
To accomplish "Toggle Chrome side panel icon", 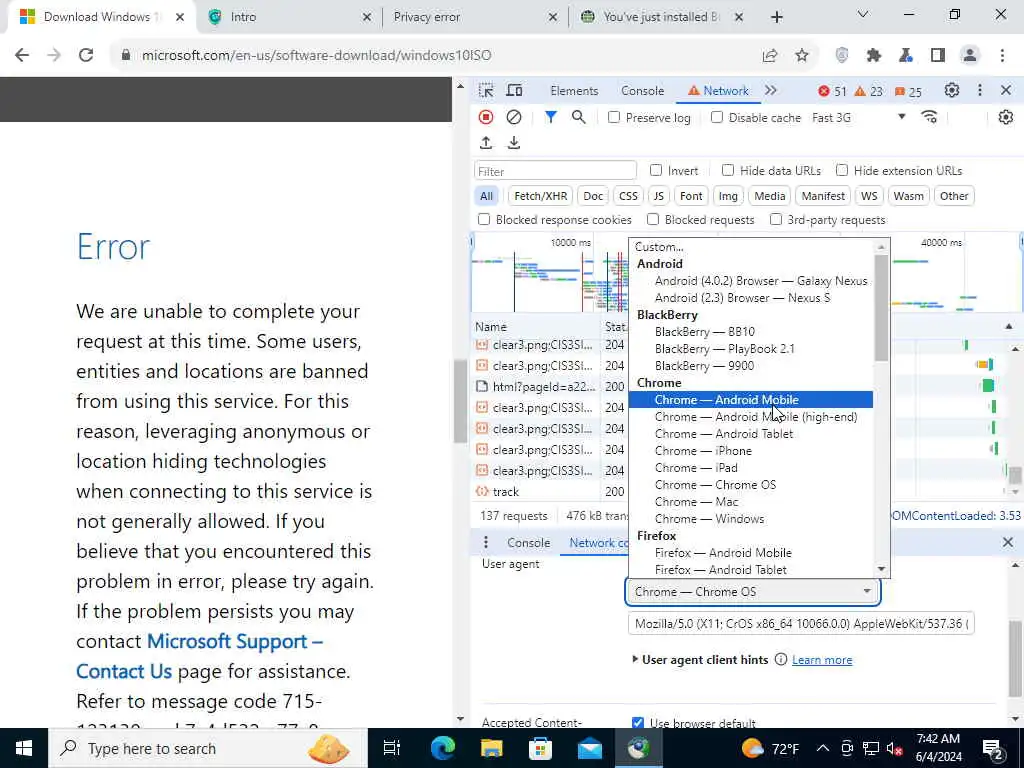I will [x=938, y=56].
